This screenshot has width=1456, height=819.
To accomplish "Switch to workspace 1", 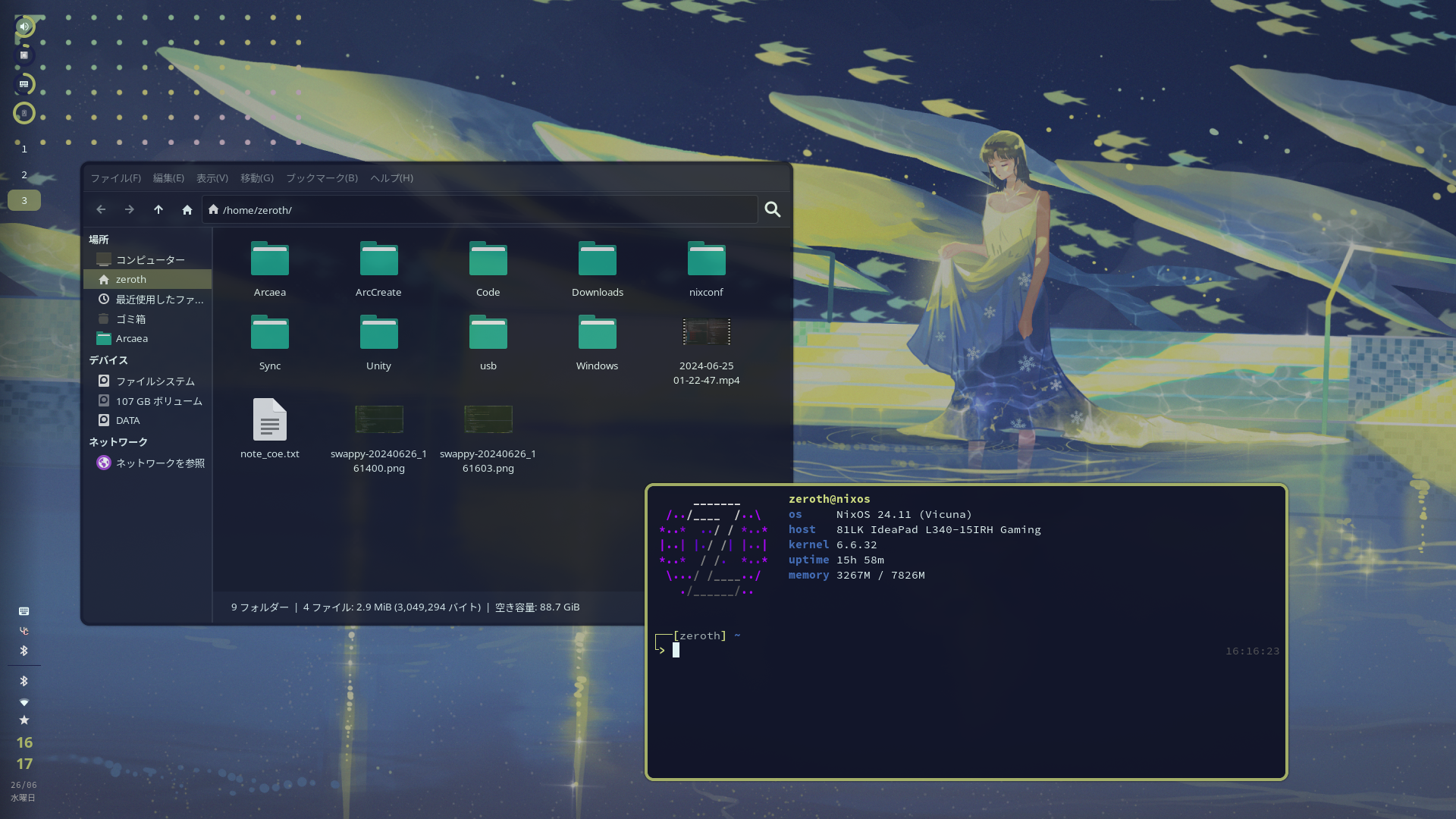I will pos(24,149).
